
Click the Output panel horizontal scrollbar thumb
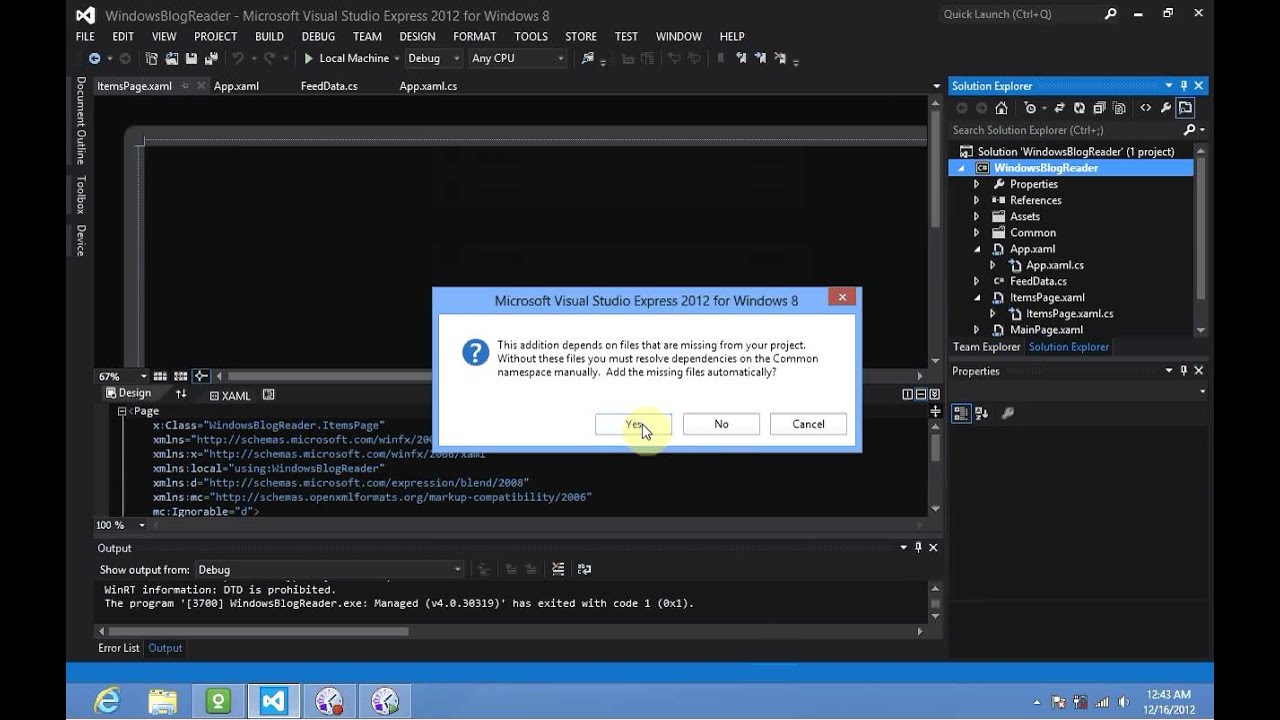tap(259, 631)
